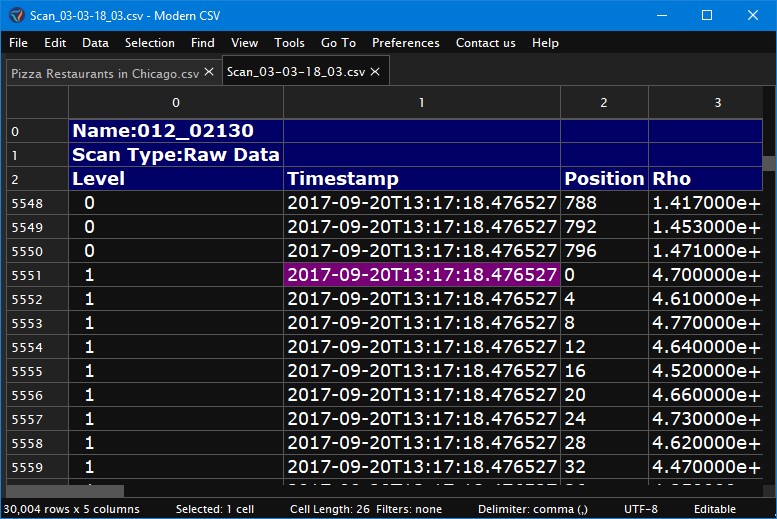
Task: Open the Edit menu
Action: tap(55, 43)
